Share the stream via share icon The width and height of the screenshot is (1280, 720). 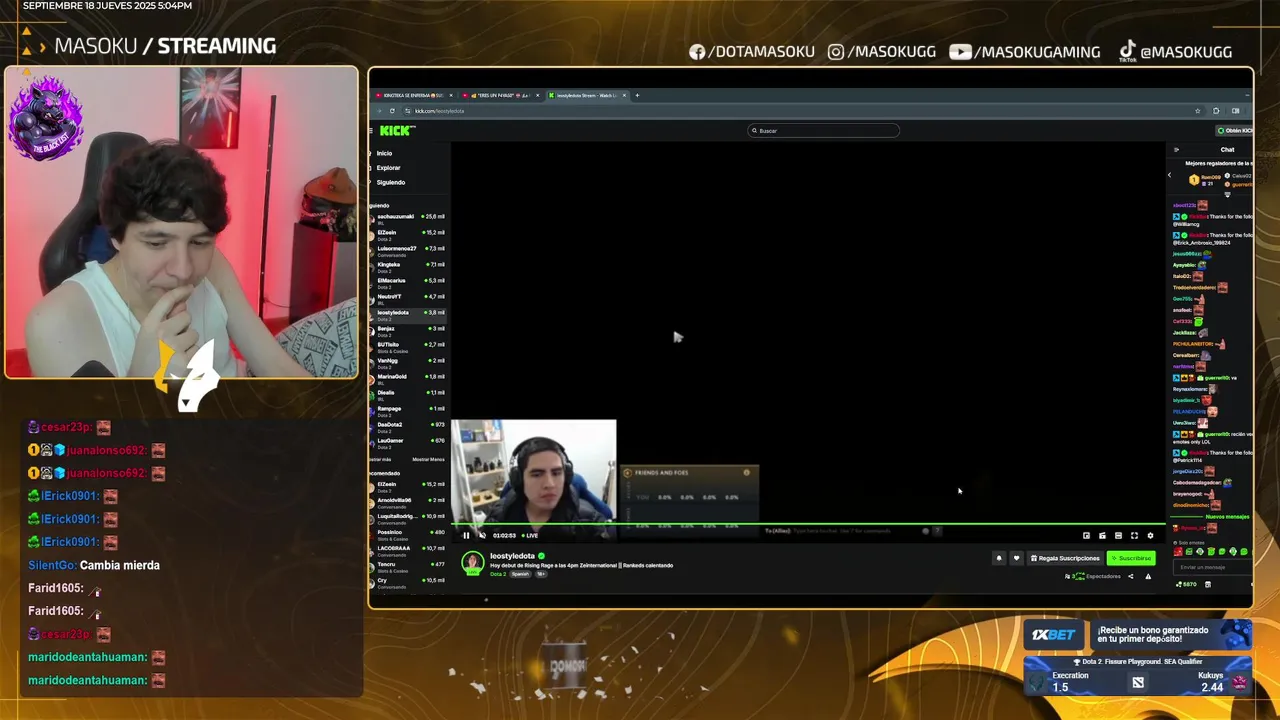1131,576
